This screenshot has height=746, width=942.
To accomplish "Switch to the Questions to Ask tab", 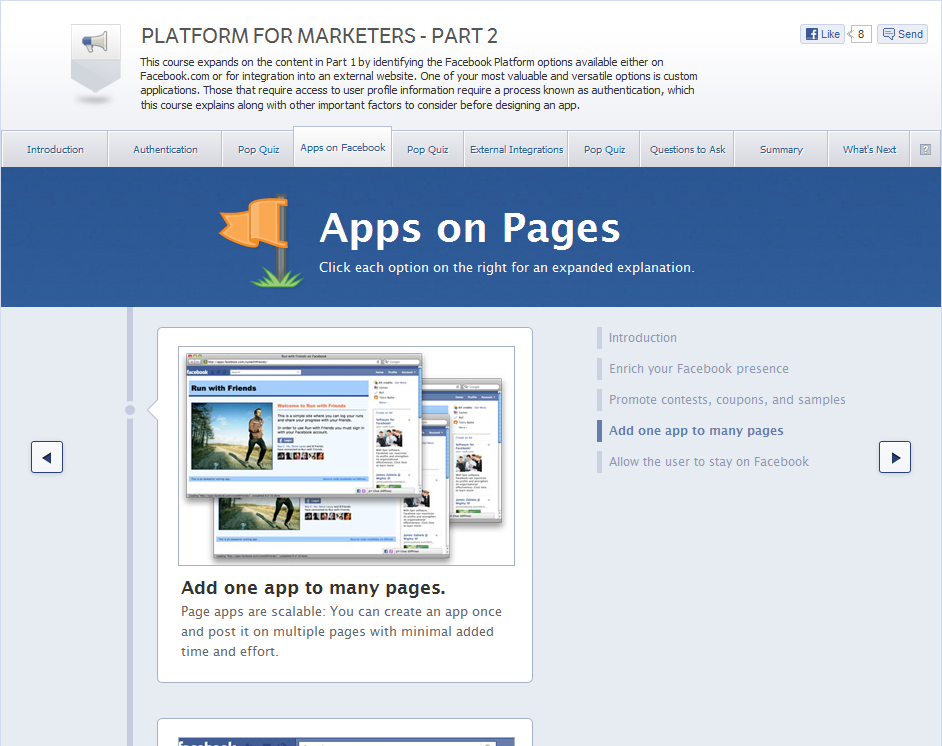I will pos(687,149).
